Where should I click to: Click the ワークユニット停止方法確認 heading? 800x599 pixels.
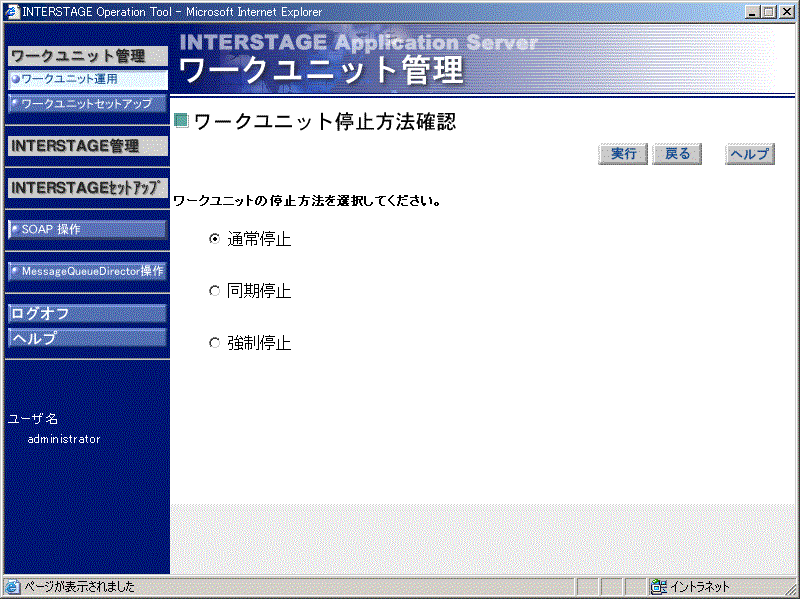coord(325,122)
